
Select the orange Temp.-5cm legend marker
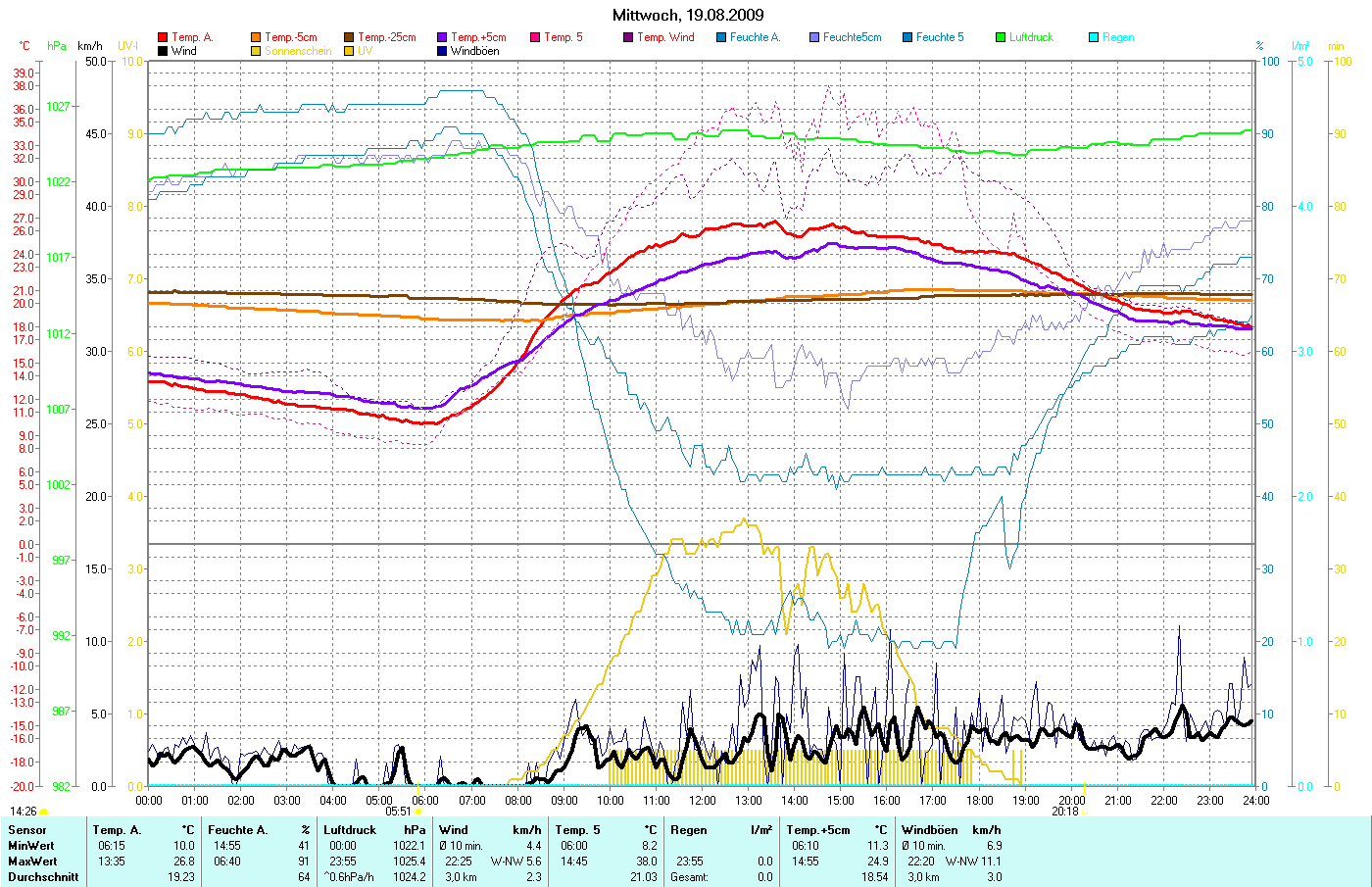(256, 37)
